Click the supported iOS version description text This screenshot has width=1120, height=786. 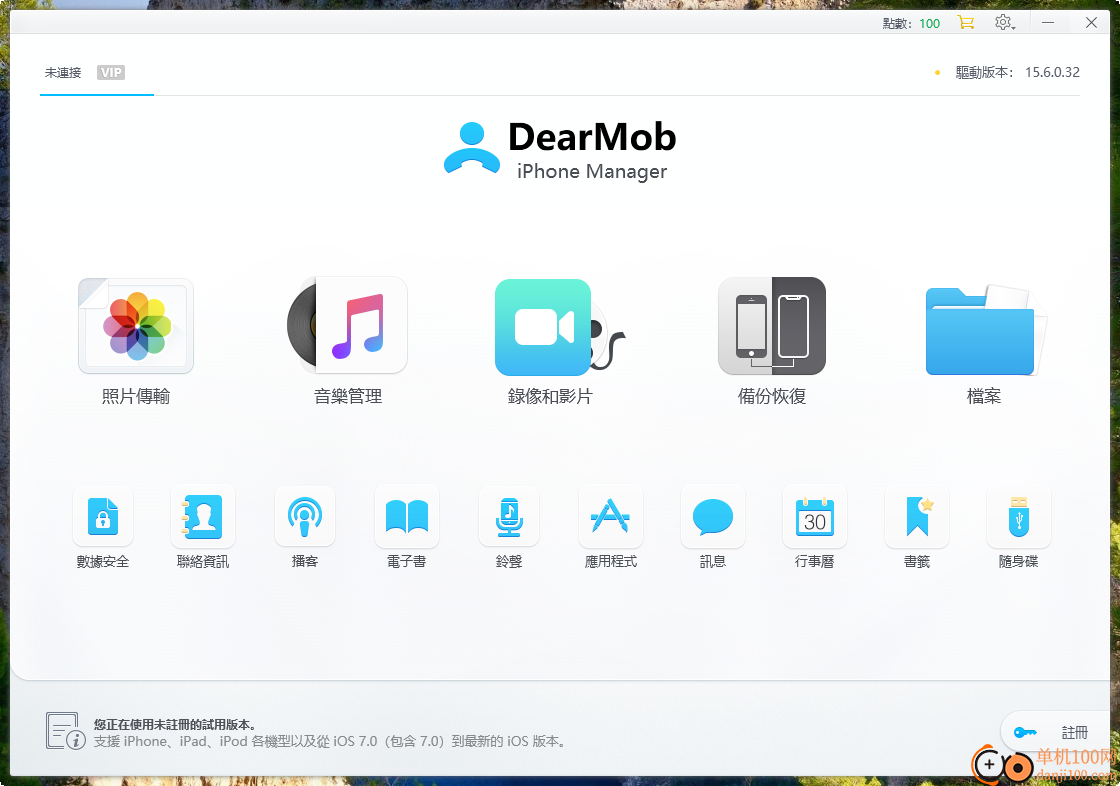pos(332,742)
